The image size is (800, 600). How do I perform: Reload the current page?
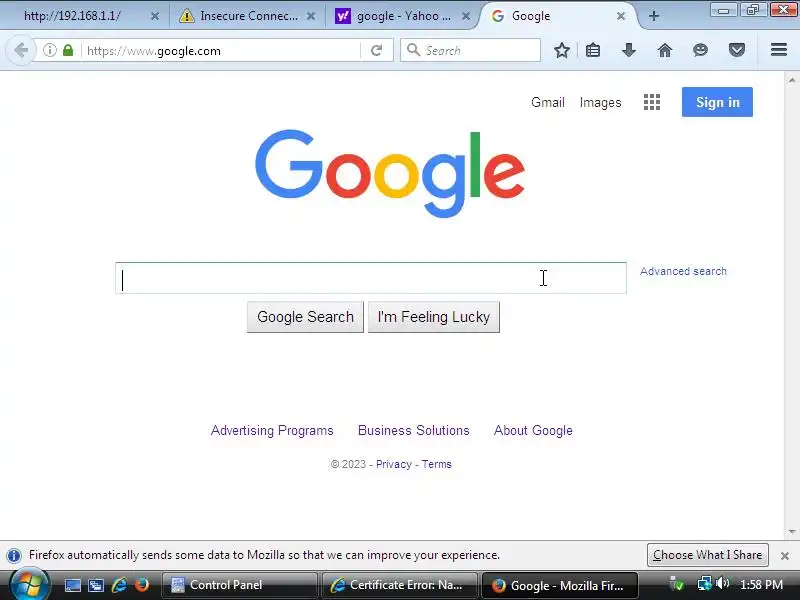[377, 50]
